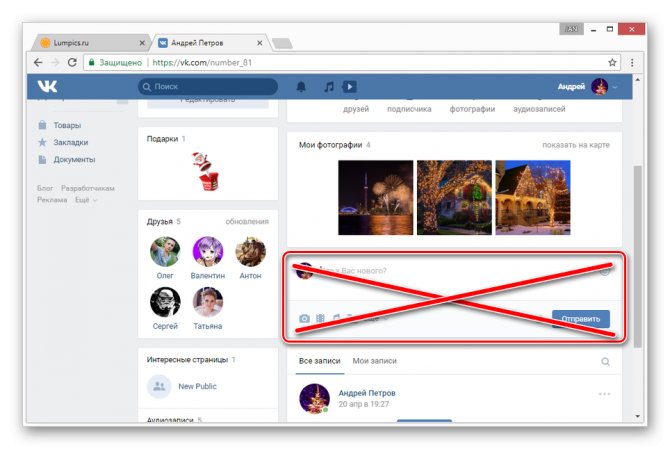Open the notifications bell
The width and height of the screenshot is (670, 449).
pos(301,87)
